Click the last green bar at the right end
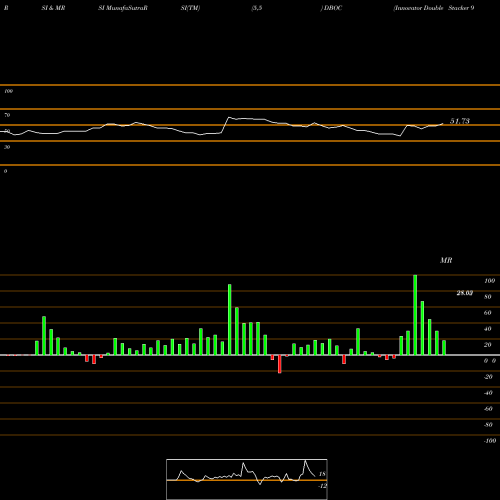 click(444, 348)
